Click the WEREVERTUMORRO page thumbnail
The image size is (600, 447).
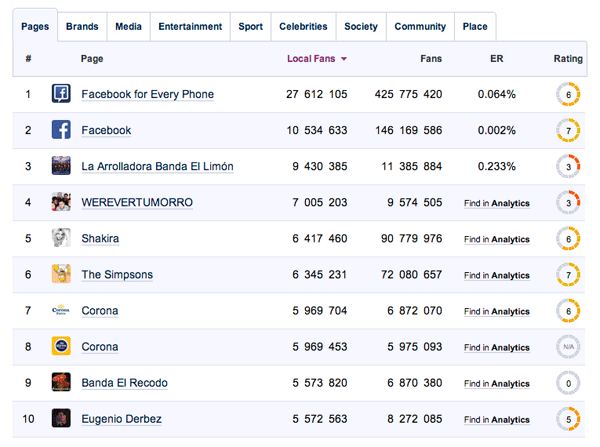[61, 203]
